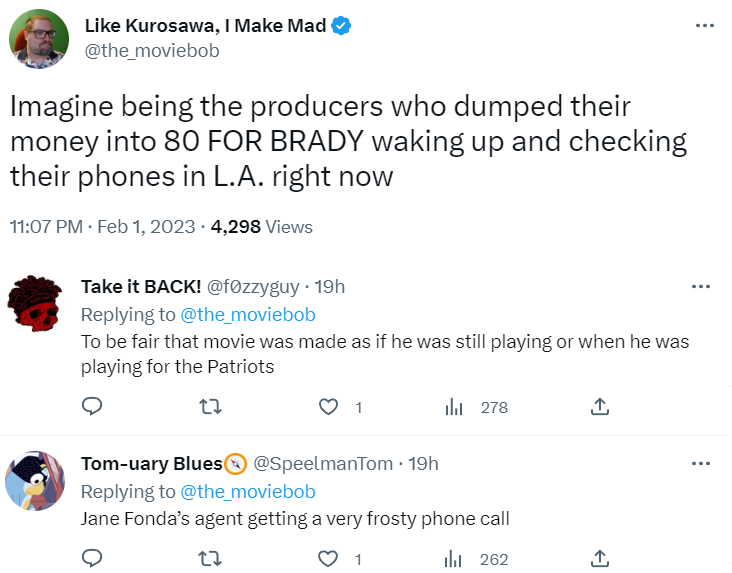Click @the_moviebob mention in first reply
This screenshot has width=732, height=573.
point(248,314)
